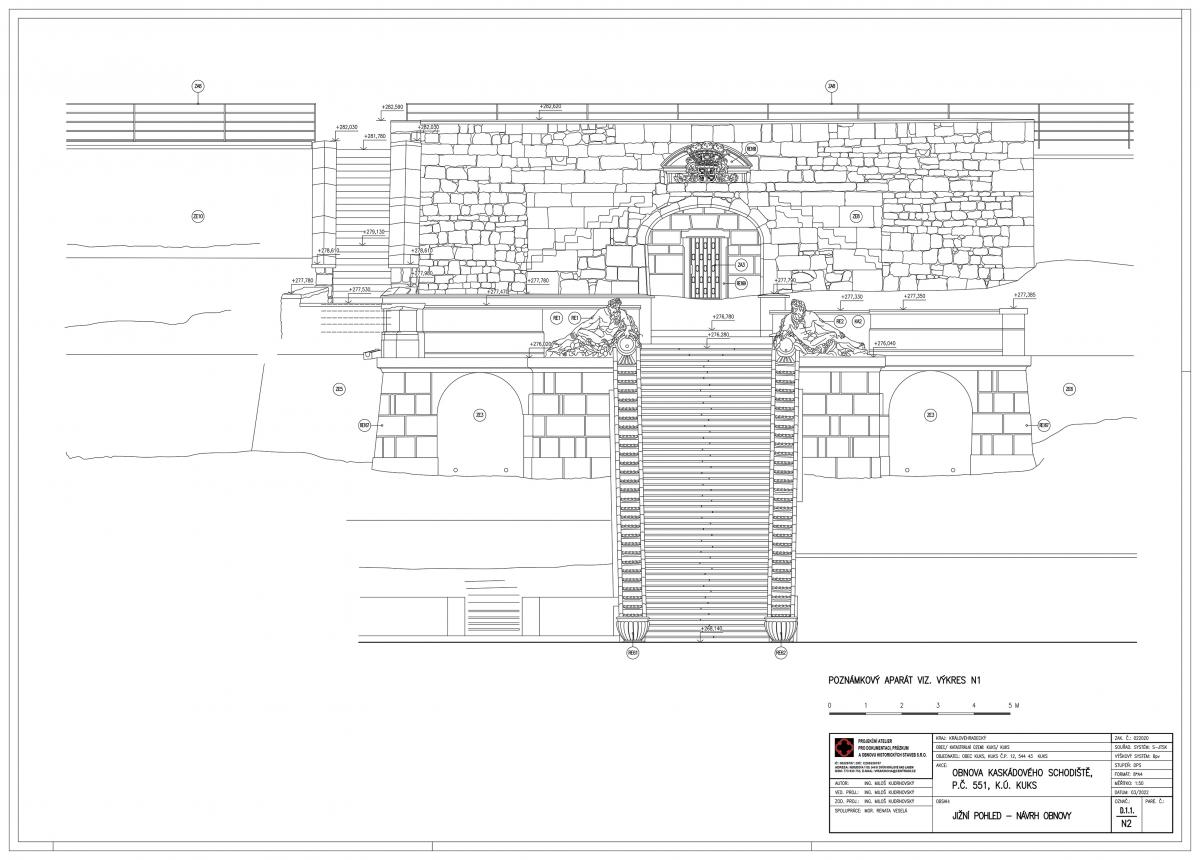Click the title 'OBNOVA KASKÁDOVÉHO SCHODIŠTĚ'
Screen dimensions: 1200x860
[1008, 776]
